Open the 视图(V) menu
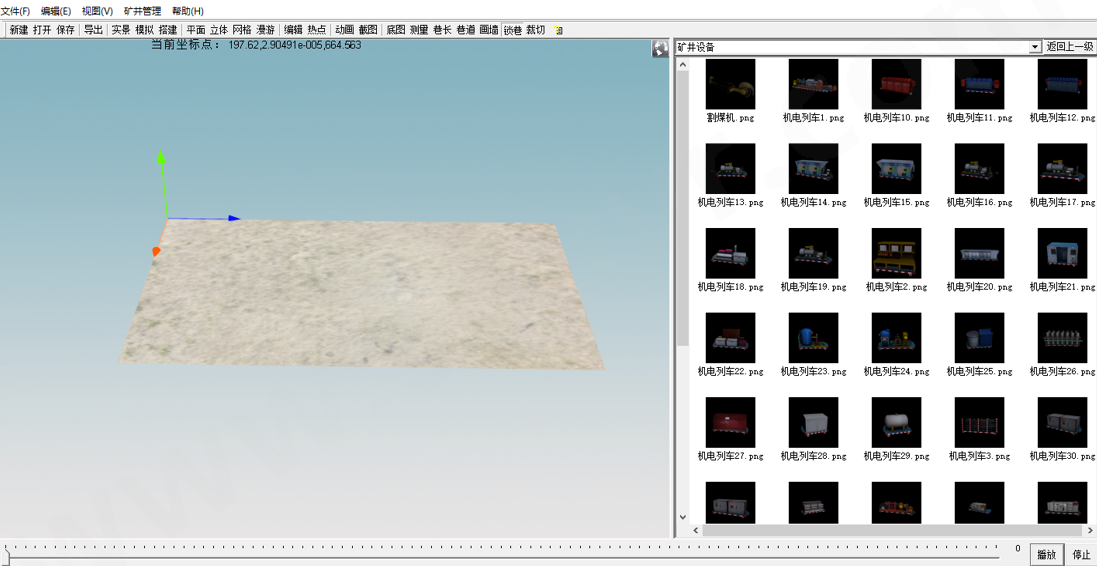Screen dimensions: 1097x566 pos(97,11)
